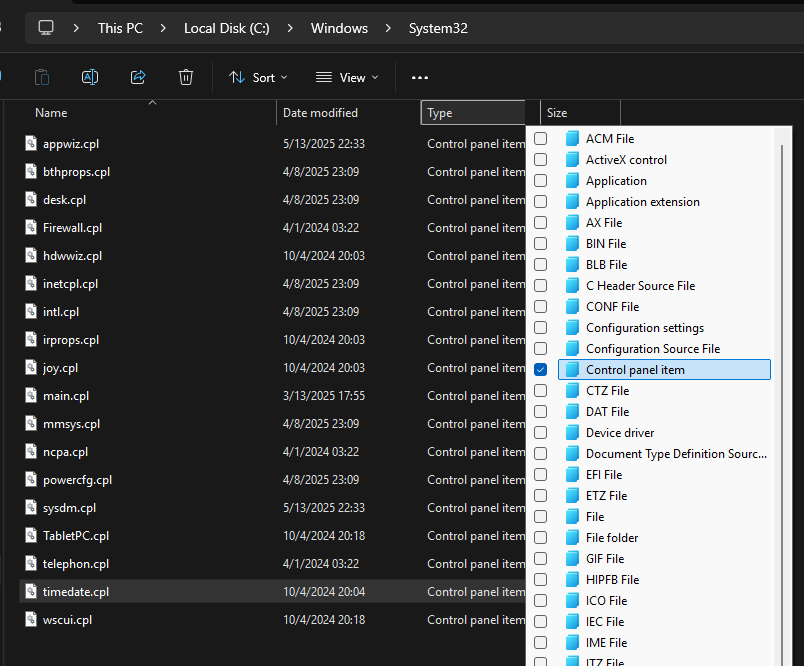
Task: Open the Sort menu
Action: tap(257, 77)
